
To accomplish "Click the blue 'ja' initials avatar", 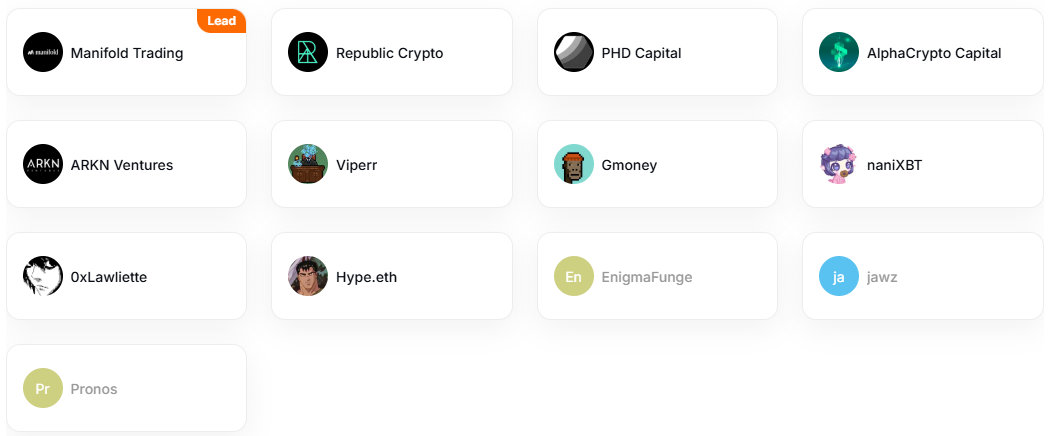I will (839, 276).
